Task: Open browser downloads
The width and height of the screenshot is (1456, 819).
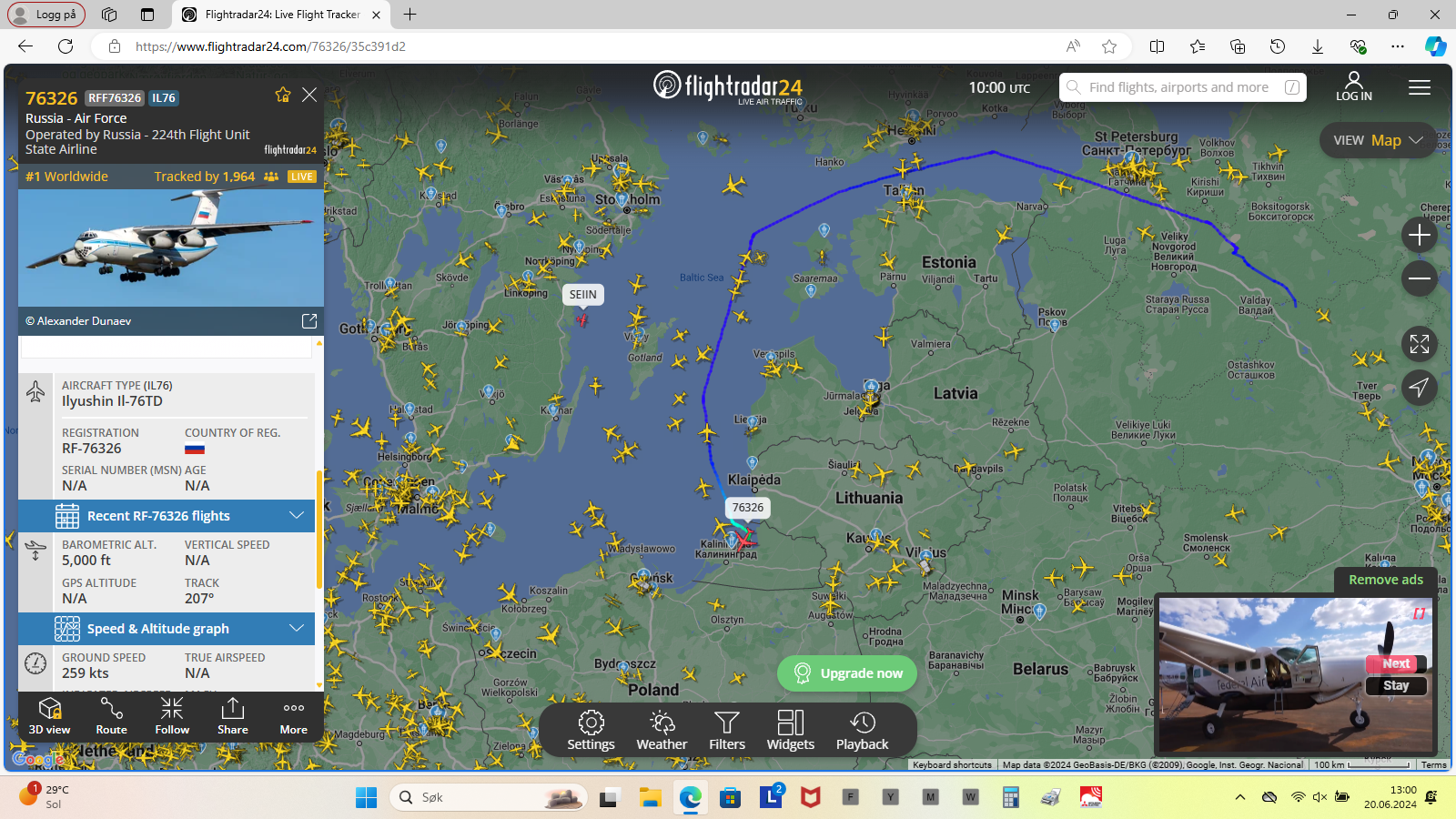Action: point(1317,46)
